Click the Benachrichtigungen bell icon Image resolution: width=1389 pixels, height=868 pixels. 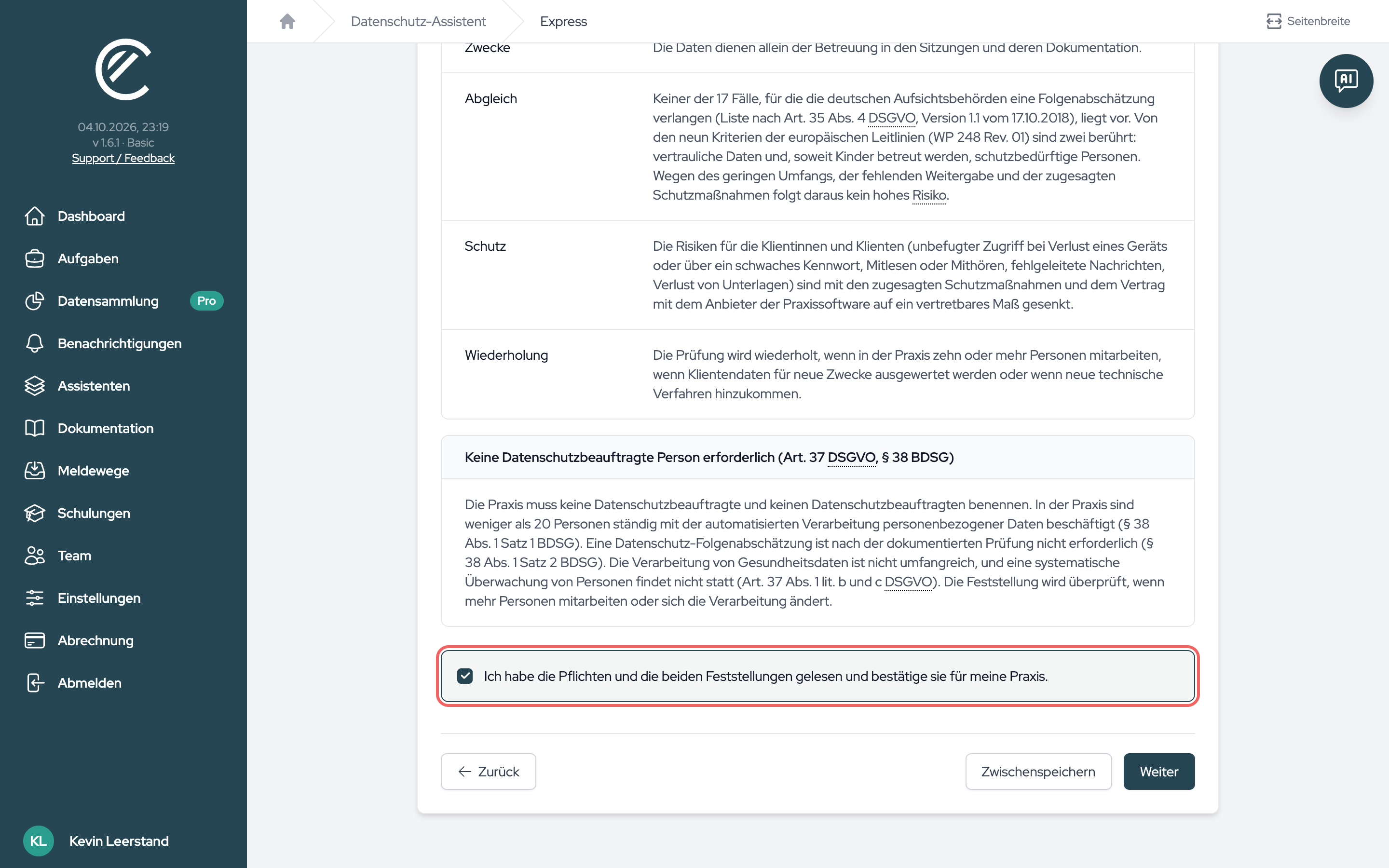[34, 343]
